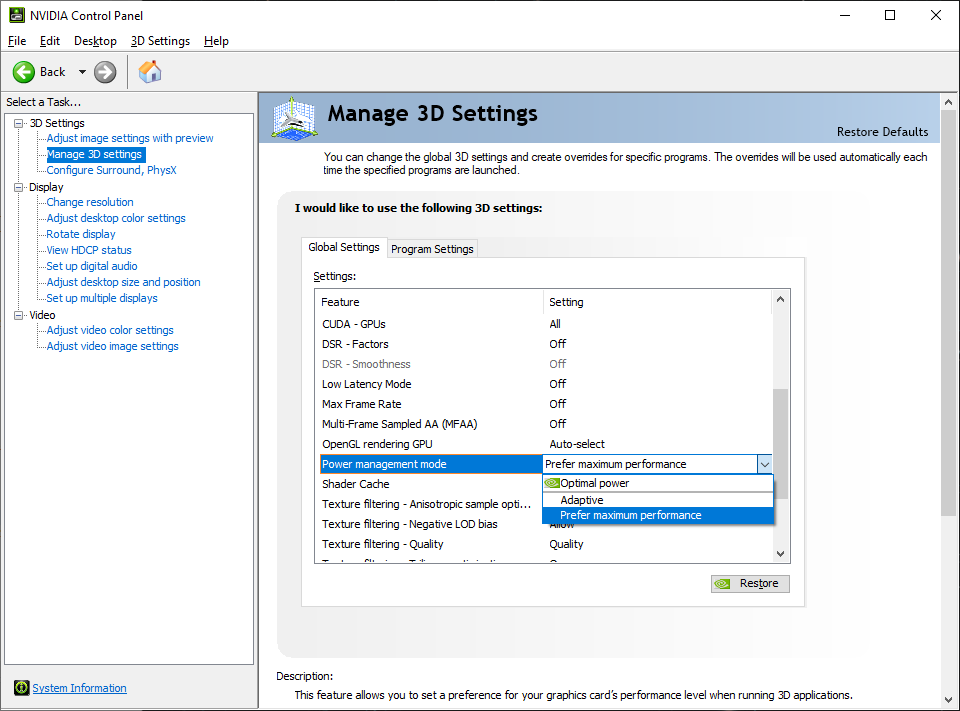Choose Adaptive from the dropdown
The height and width of the screenshot is (711, 960).
[658, 500]
